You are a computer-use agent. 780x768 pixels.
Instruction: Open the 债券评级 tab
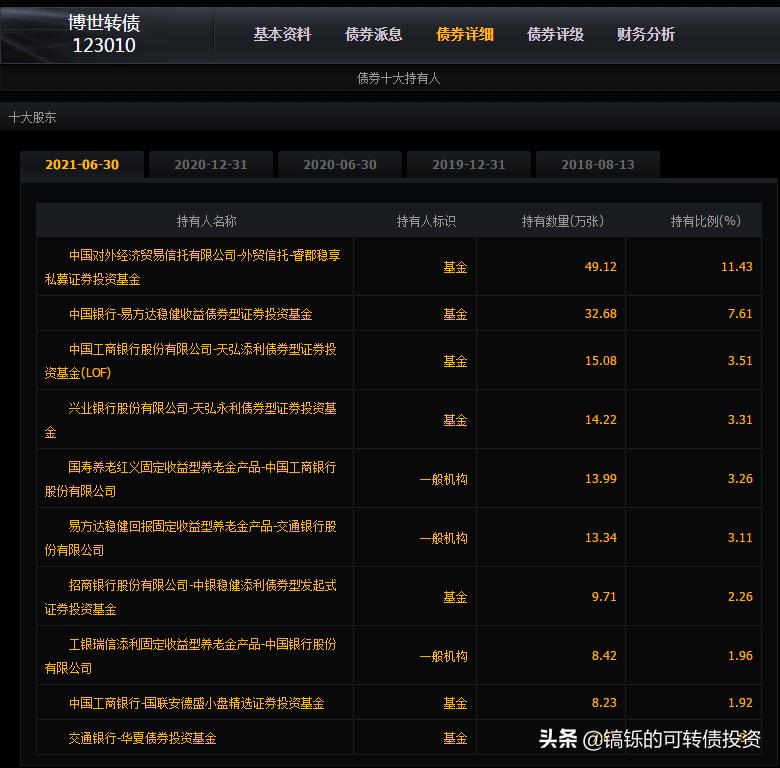[x=555, y=34]
